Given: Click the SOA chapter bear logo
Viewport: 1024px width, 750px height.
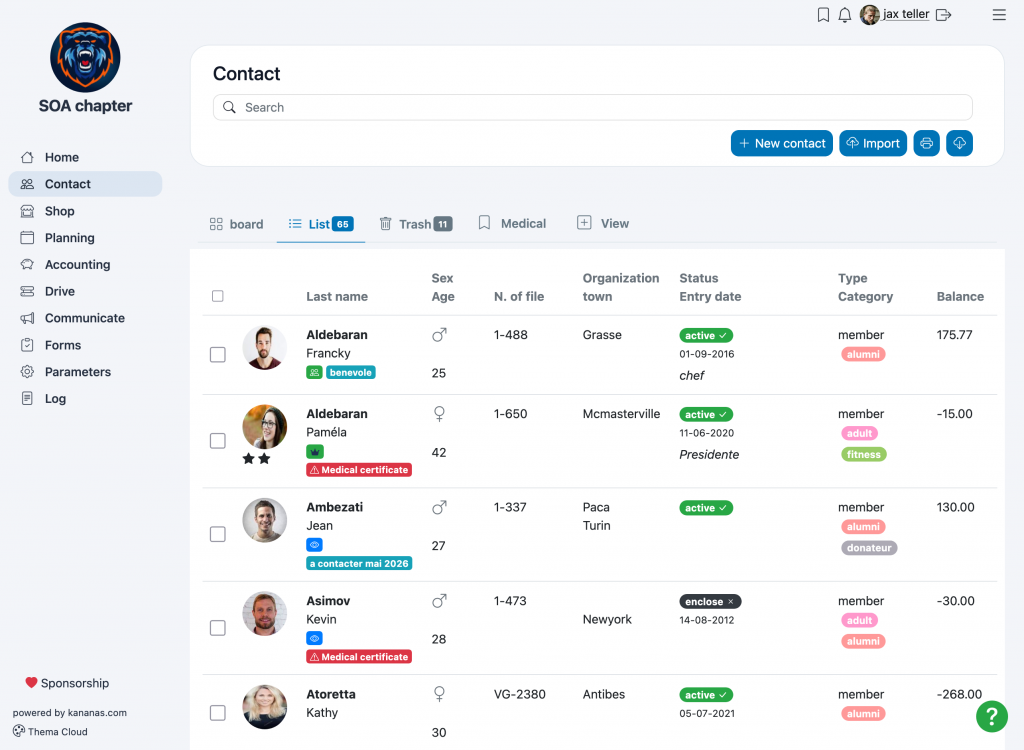Looking at the screenshot, I should (x=86, y=57).
